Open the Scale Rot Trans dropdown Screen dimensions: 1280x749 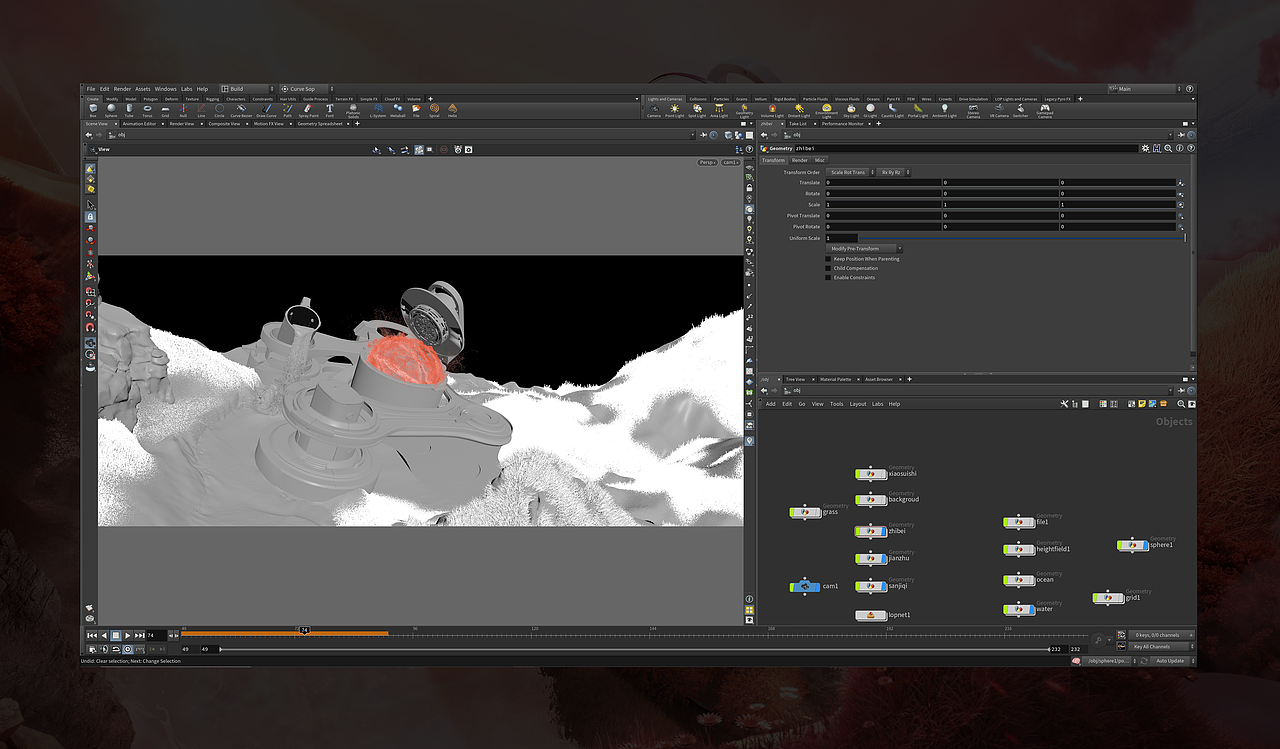point(850,173)
